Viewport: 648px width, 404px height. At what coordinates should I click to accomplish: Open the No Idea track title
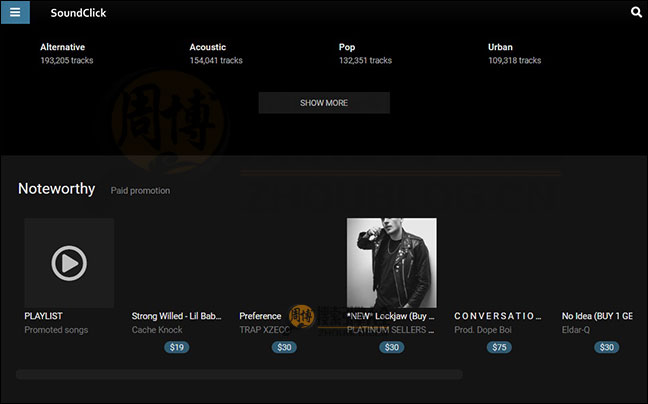pos(597,316)
